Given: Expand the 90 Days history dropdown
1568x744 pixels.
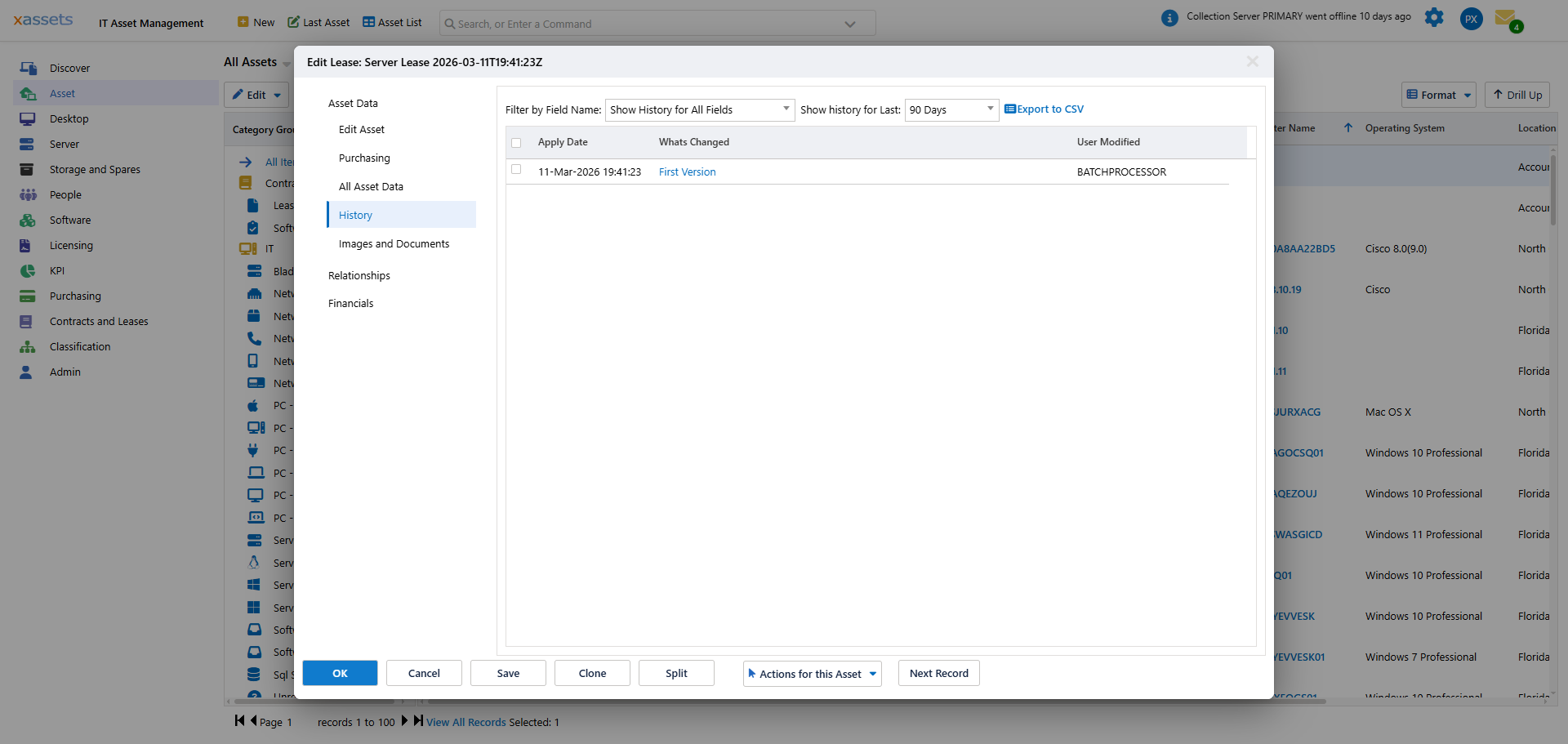Looking at the screenshot, I should [x=951, y=110].
